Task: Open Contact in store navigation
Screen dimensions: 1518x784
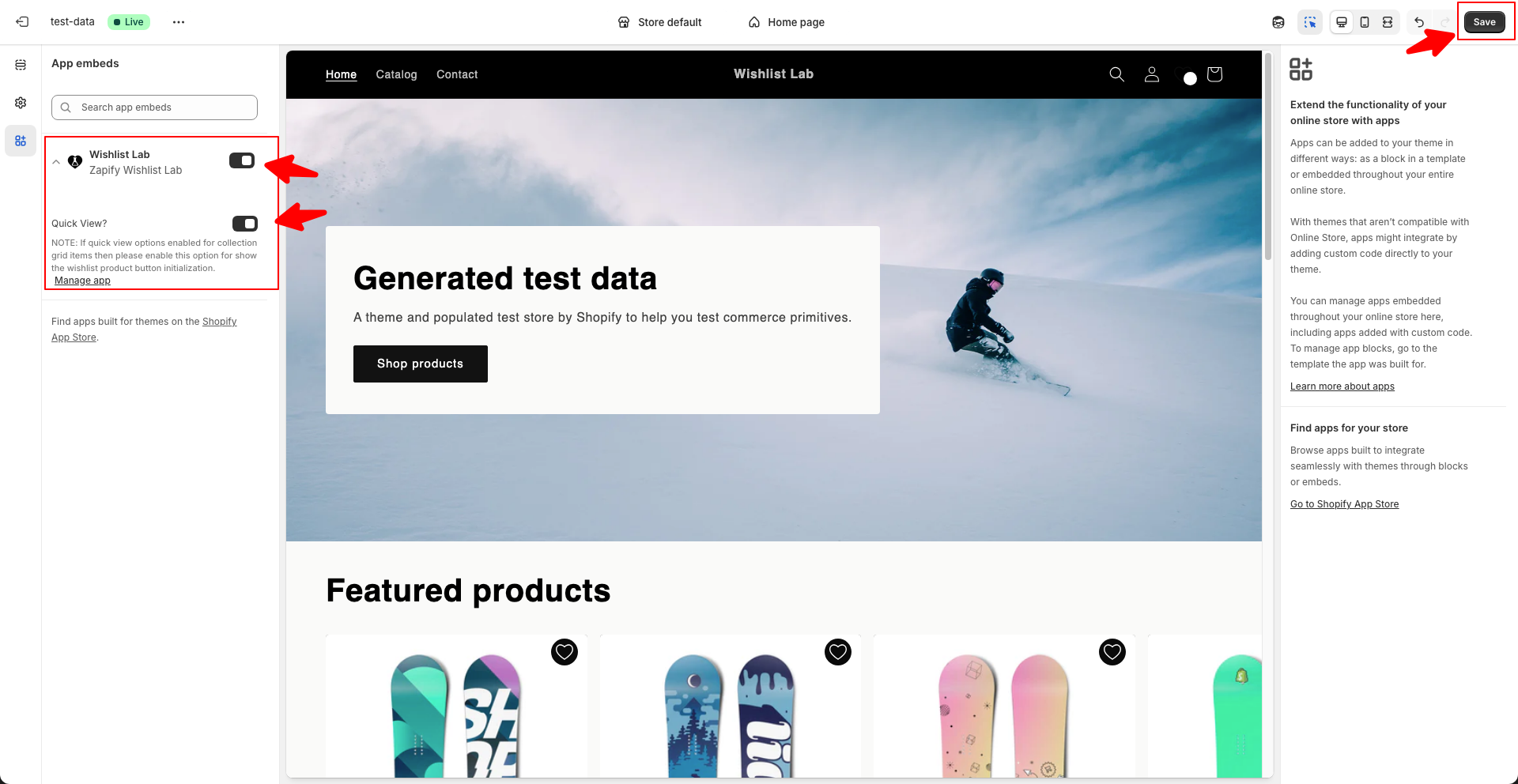Action: pos(457,74)
